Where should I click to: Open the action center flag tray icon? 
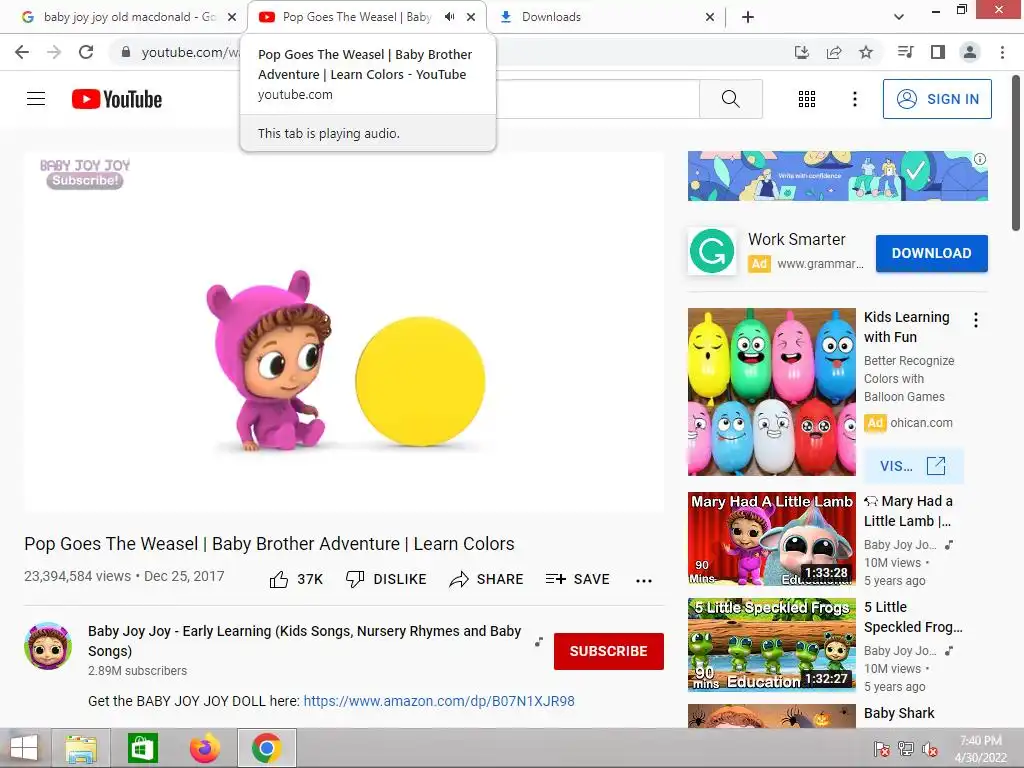(882, 748)
